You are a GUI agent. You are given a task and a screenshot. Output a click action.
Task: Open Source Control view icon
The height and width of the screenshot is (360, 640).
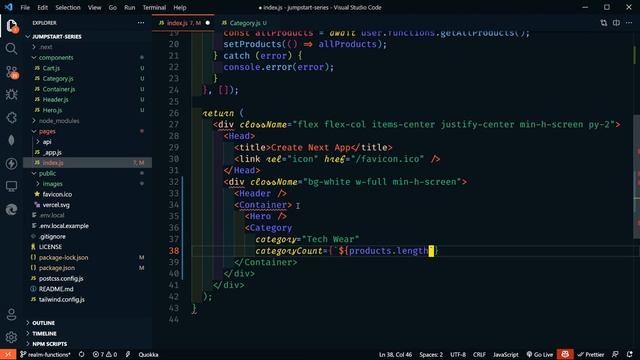pos(11,72)
